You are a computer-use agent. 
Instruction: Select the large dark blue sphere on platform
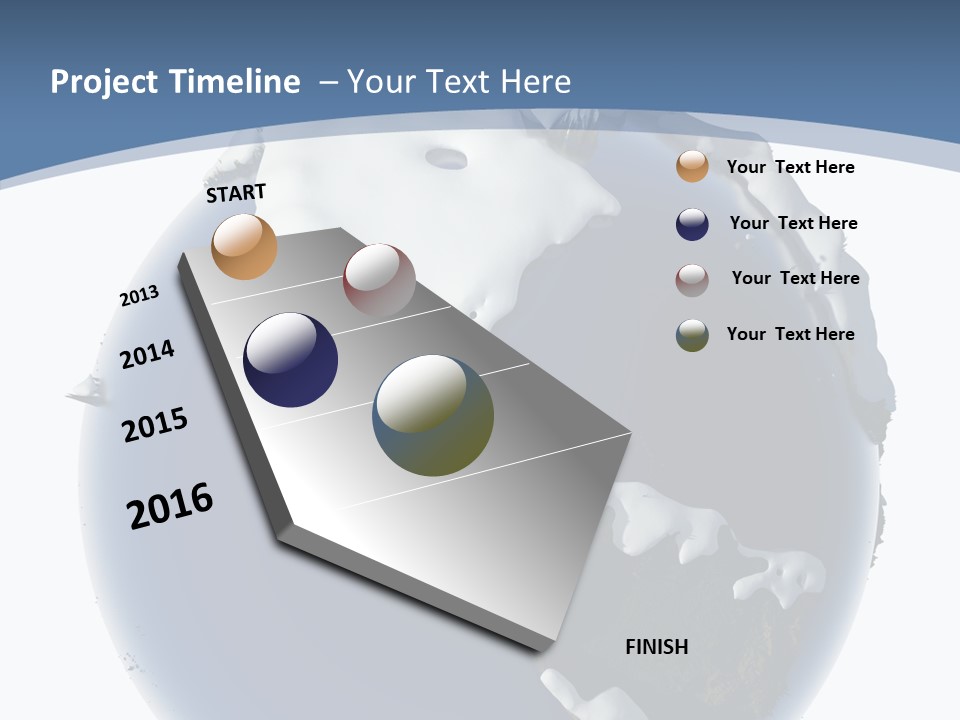[290, 360]
